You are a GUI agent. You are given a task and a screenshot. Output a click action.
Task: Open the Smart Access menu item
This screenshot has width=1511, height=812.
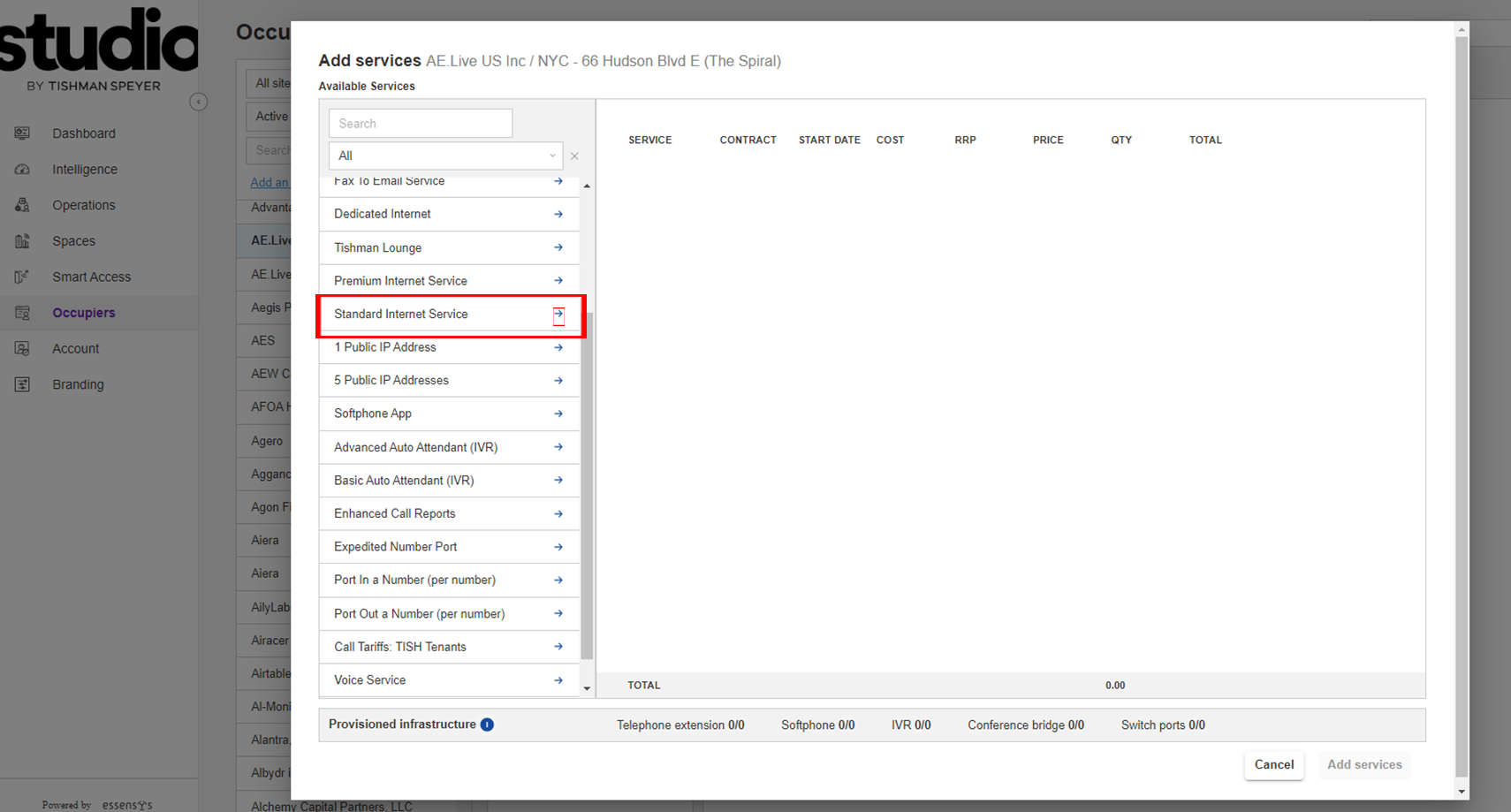pyautogui.click(x=91, y=277)
